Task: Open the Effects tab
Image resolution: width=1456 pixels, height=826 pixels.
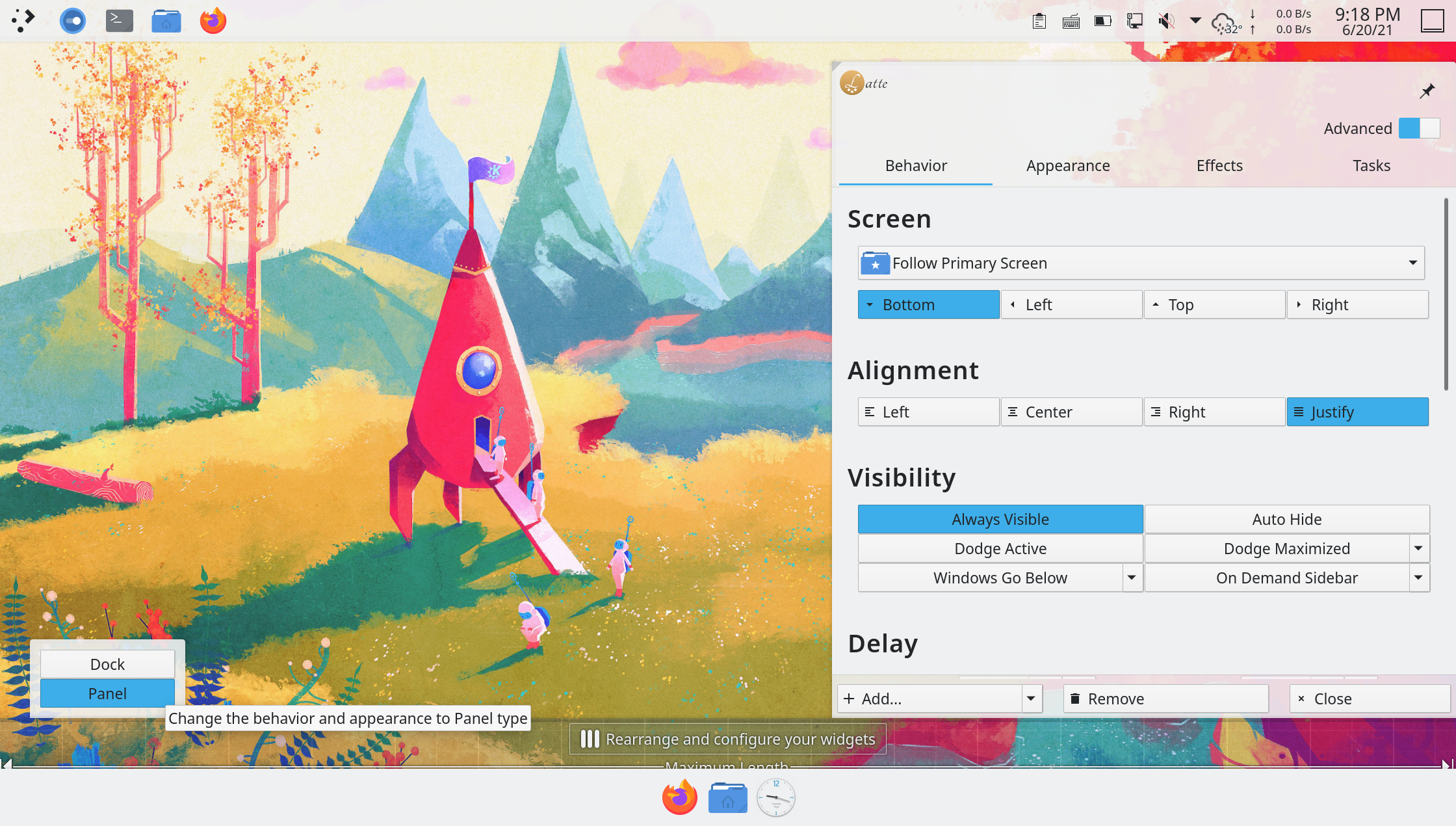Action: click(x=1219, y=166)
